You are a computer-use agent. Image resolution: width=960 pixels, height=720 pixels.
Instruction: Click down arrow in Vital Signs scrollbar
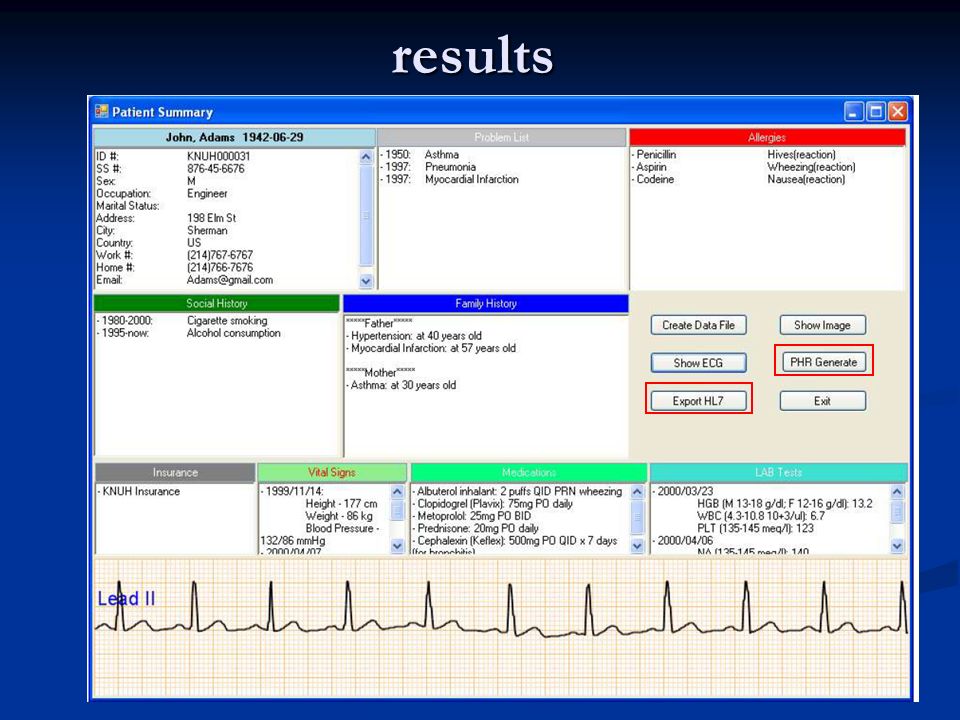pyautogui.click(x=397, y=545)
